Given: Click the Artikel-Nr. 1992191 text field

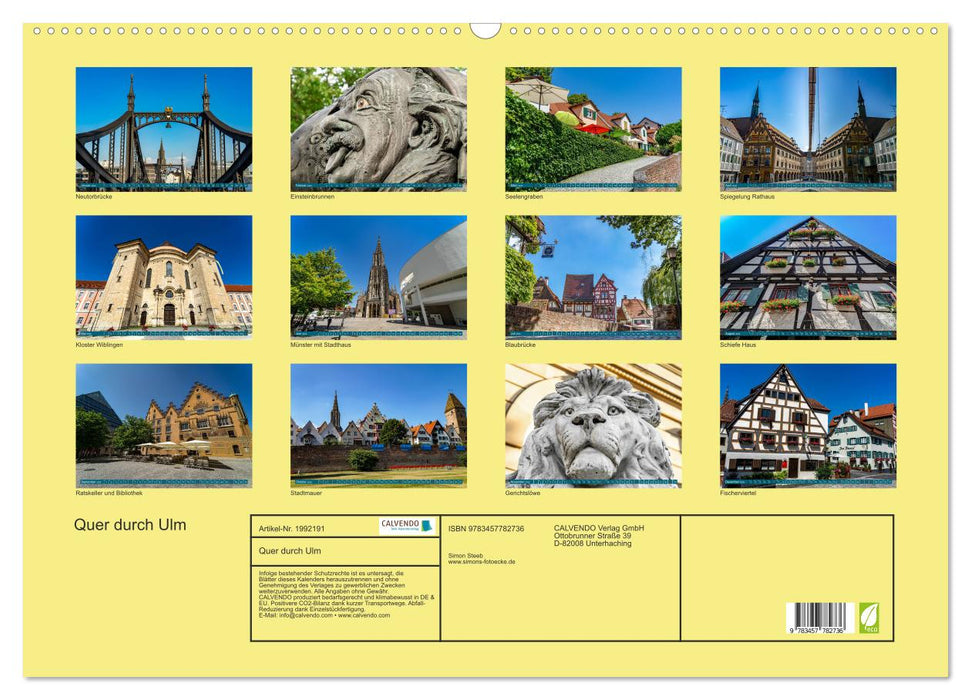Looking at the screenshot, I should point(292,528).
